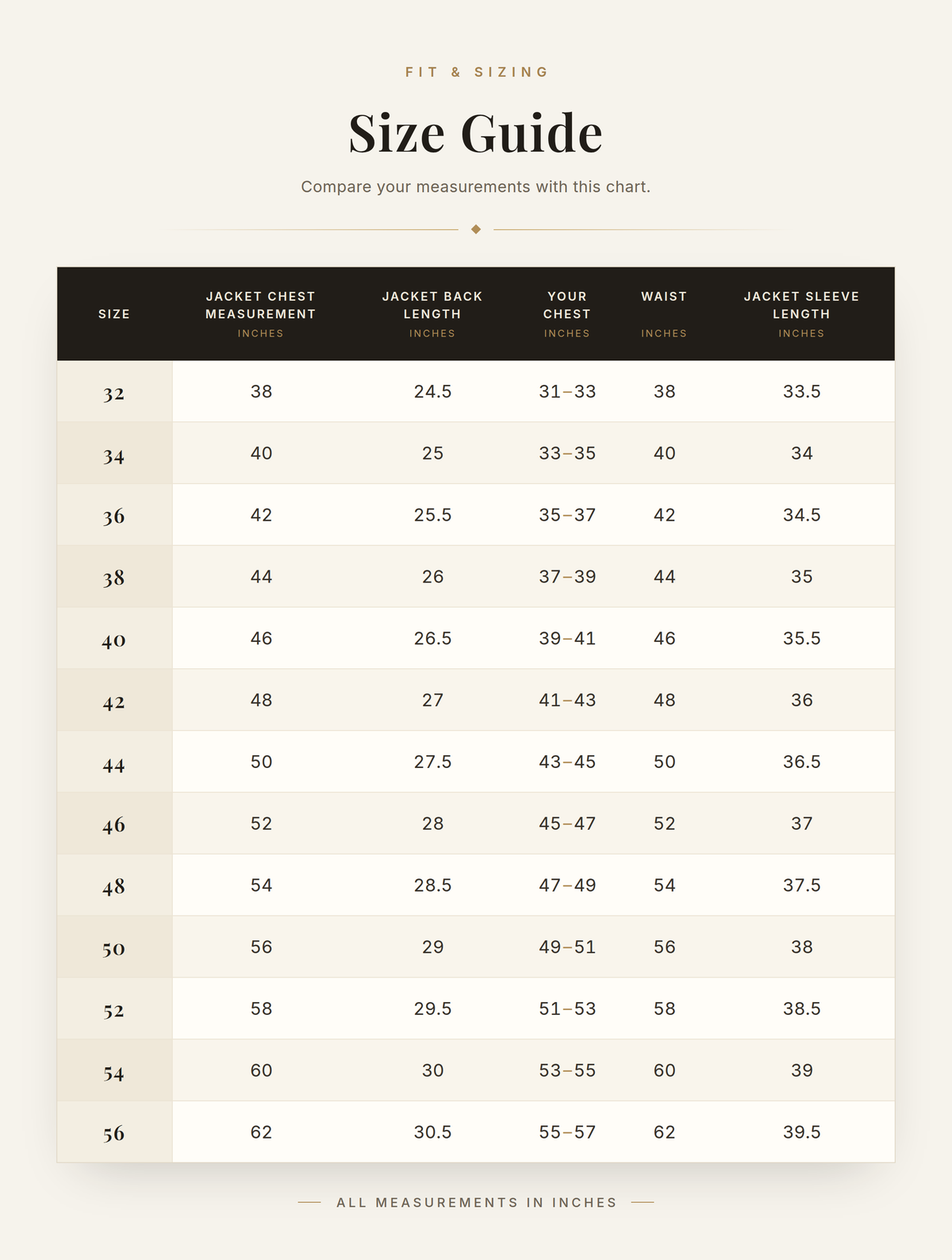Click the 39 sleeve length value
Screen dimensions: 952x1260
(x=801, y=1070)
